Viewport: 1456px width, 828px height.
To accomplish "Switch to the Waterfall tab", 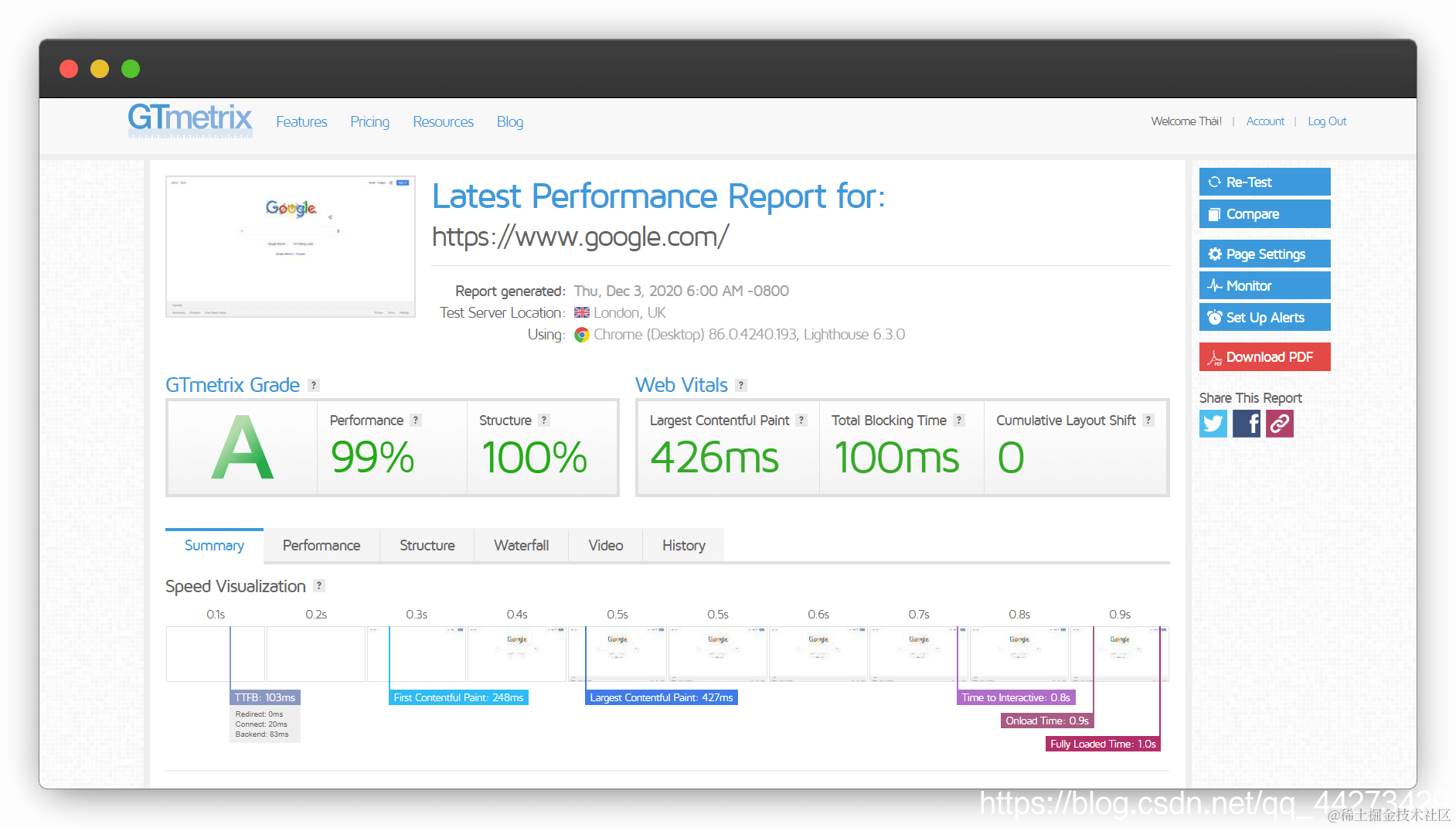I will pyautogui.click(x=521, y=545).
